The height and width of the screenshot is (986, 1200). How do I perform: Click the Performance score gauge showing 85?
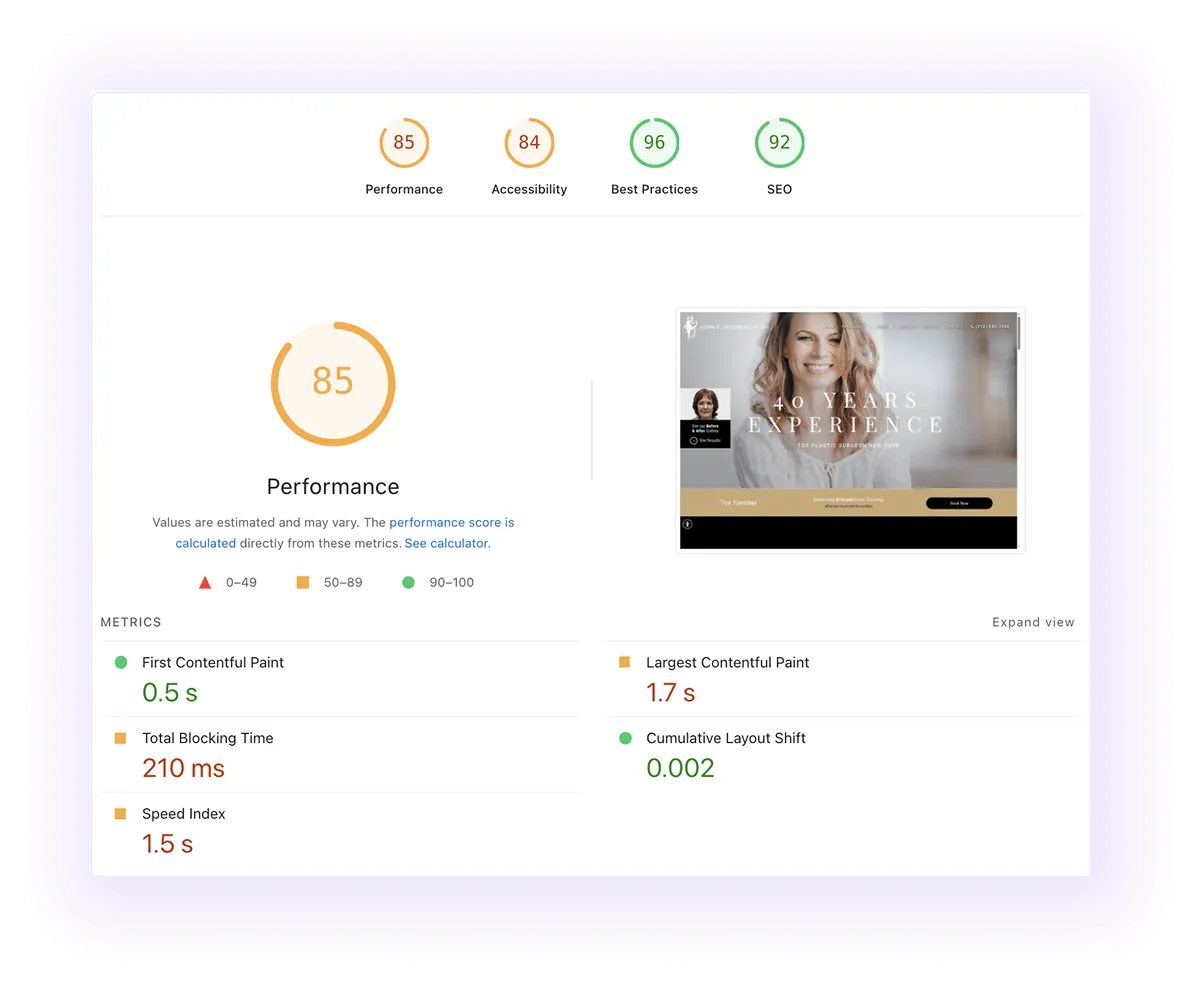[x=404, y=142]
